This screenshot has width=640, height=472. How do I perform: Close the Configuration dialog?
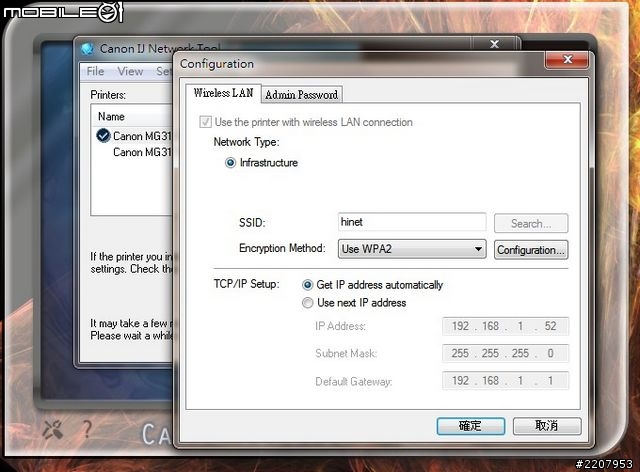click(567, 60)
